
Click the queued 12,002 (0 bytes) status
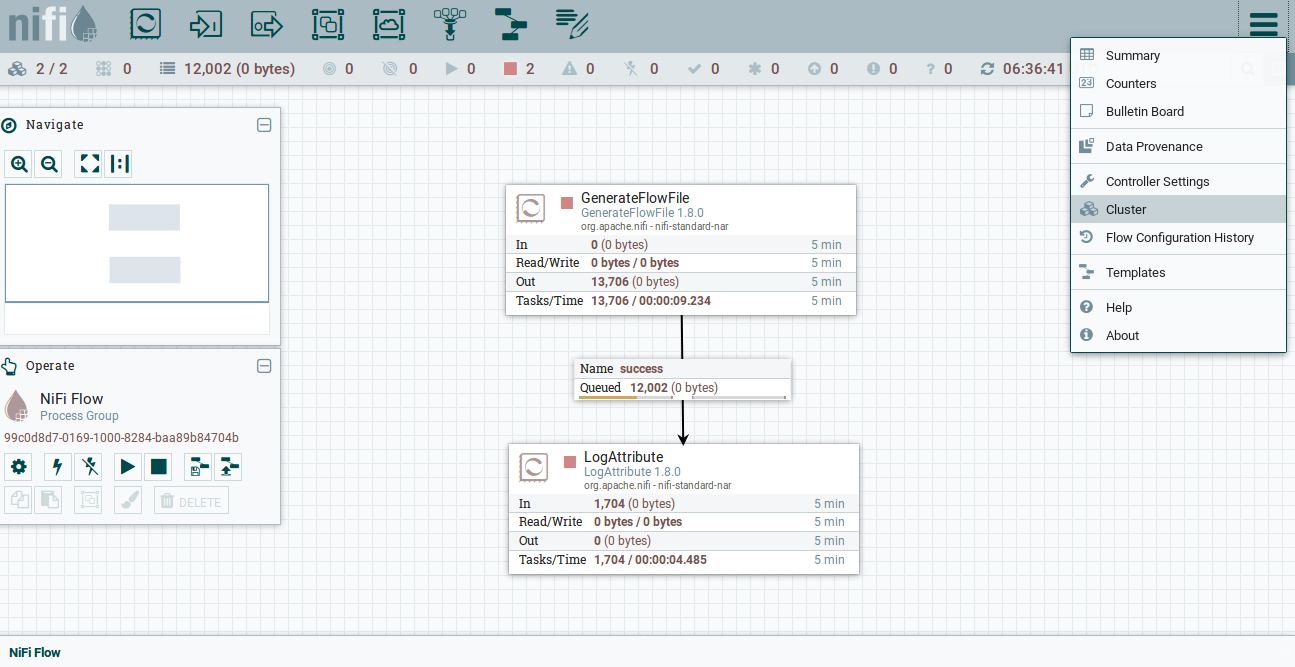point(227,69)
